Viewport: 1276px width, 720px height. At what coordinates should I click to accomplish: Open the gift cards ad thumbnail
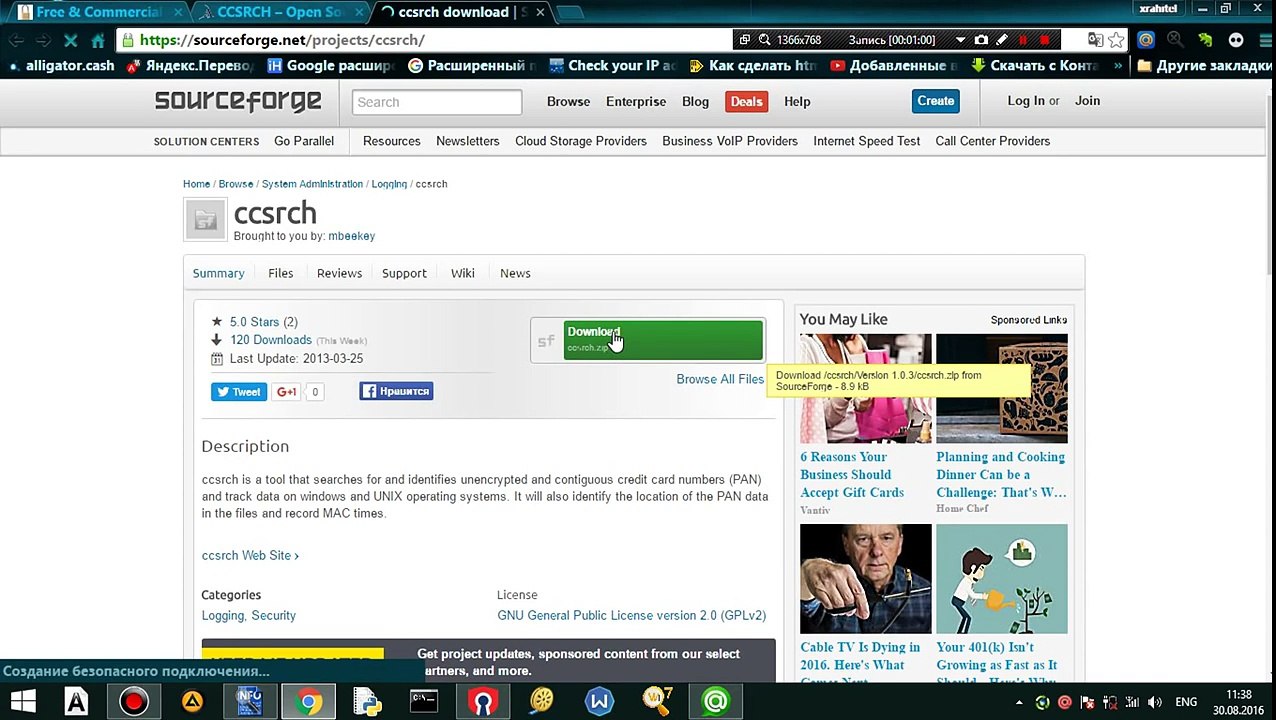[865, 388]
